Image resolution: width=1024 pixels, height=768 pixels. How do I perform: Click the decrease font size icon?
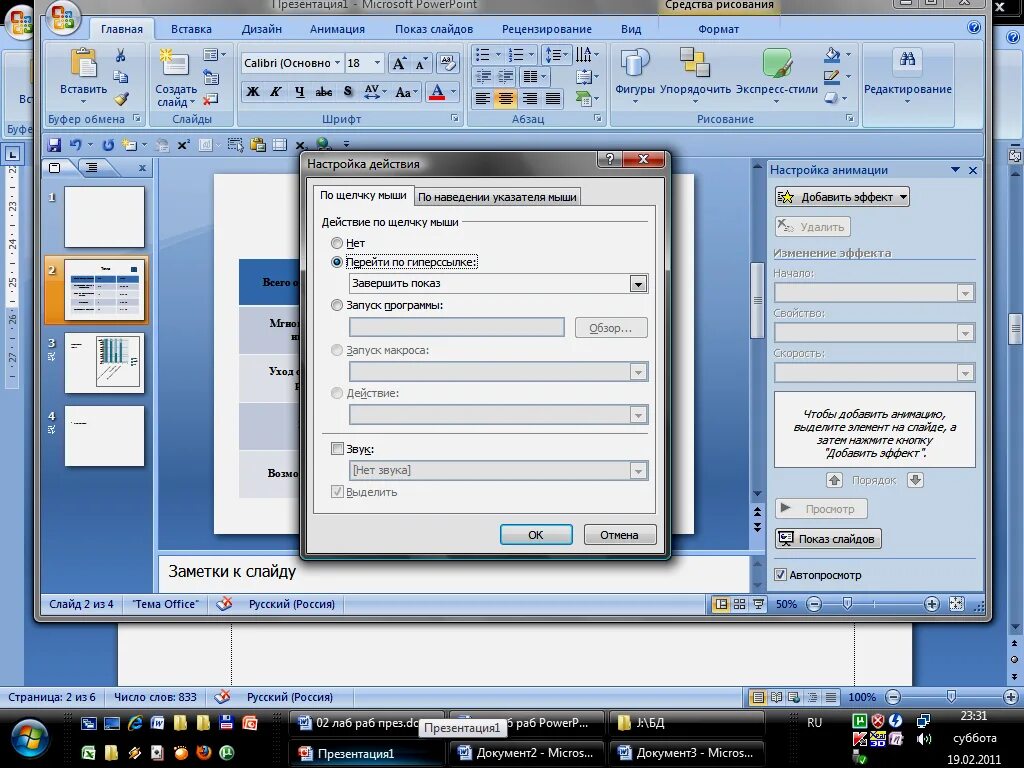coord(421,63)
